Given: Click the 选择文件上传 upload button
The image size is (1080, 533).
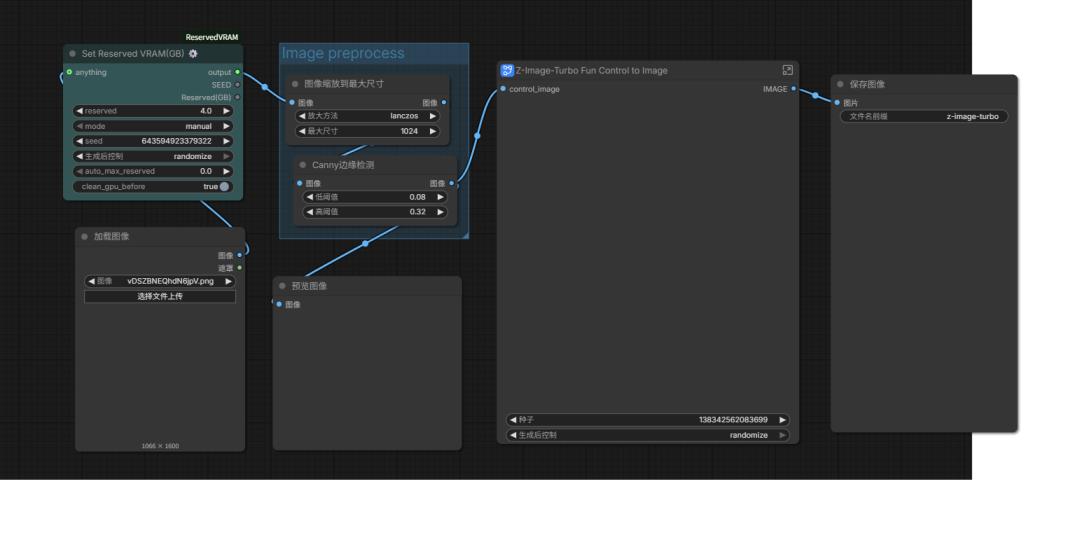Looking at the screenshot, I should [160, 296].
